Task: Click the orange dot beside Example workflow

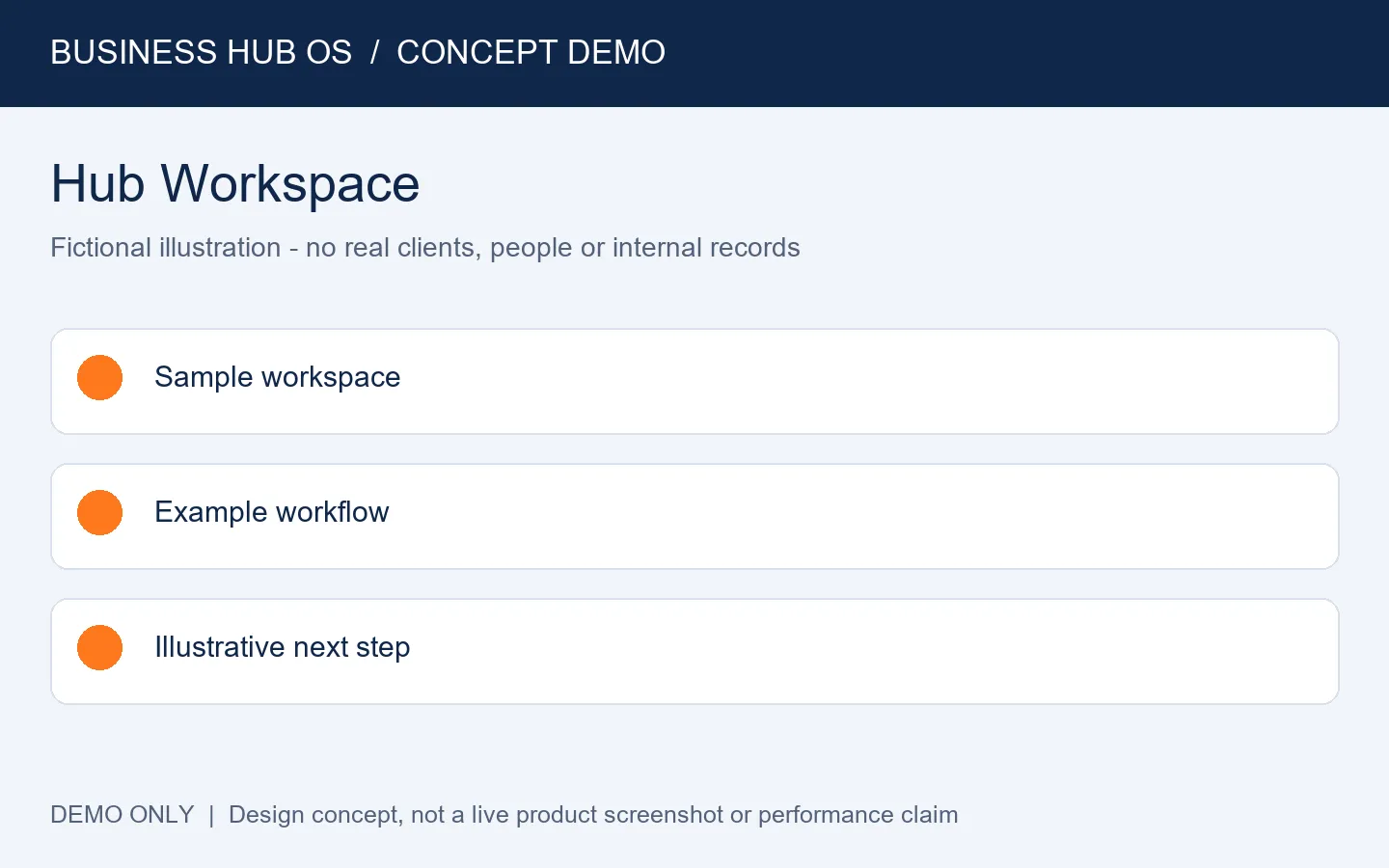Action: (99, 512)
